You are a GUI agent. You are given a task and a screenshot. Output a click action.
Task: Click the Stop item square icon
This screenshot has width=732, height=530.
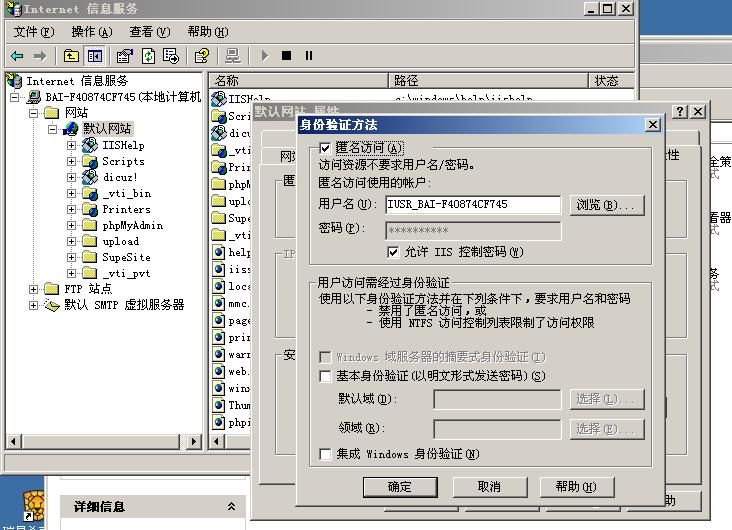pyautogui.click(x=286, y=56)
